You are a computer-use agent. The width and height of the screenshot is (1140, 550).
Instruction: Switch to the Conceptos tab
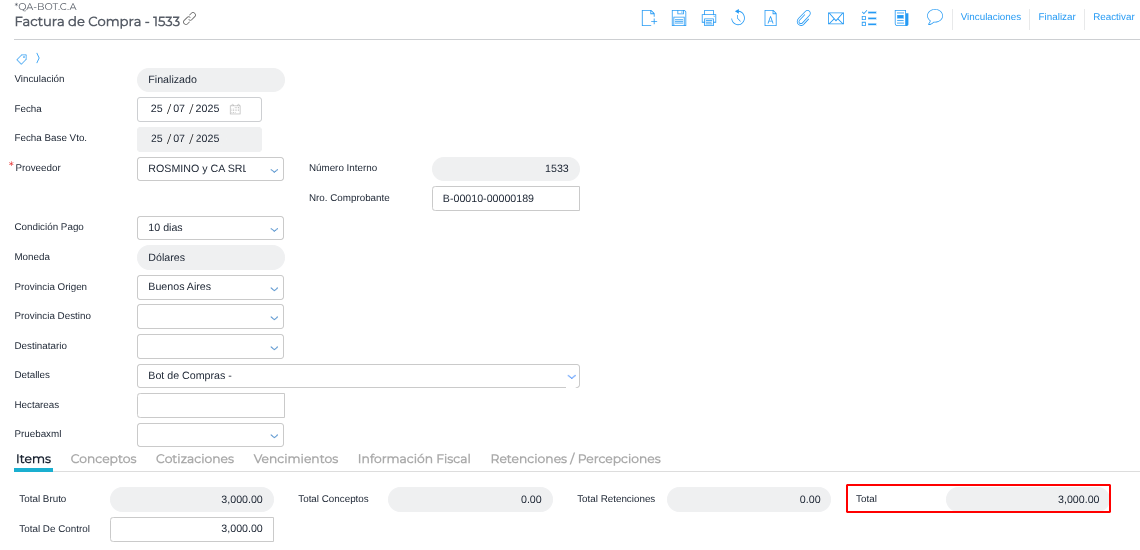[103, 459]
